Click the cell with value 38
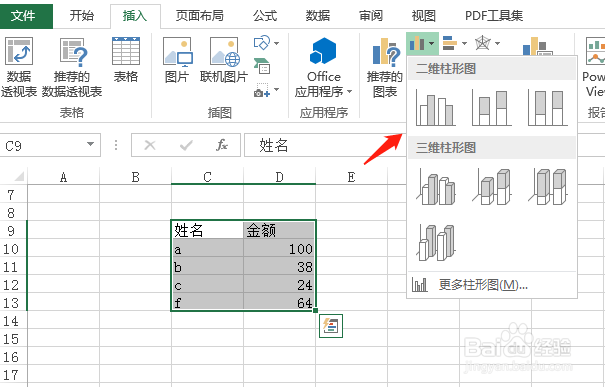The width and height of the screenshot is (605, 387). (279, 266)
